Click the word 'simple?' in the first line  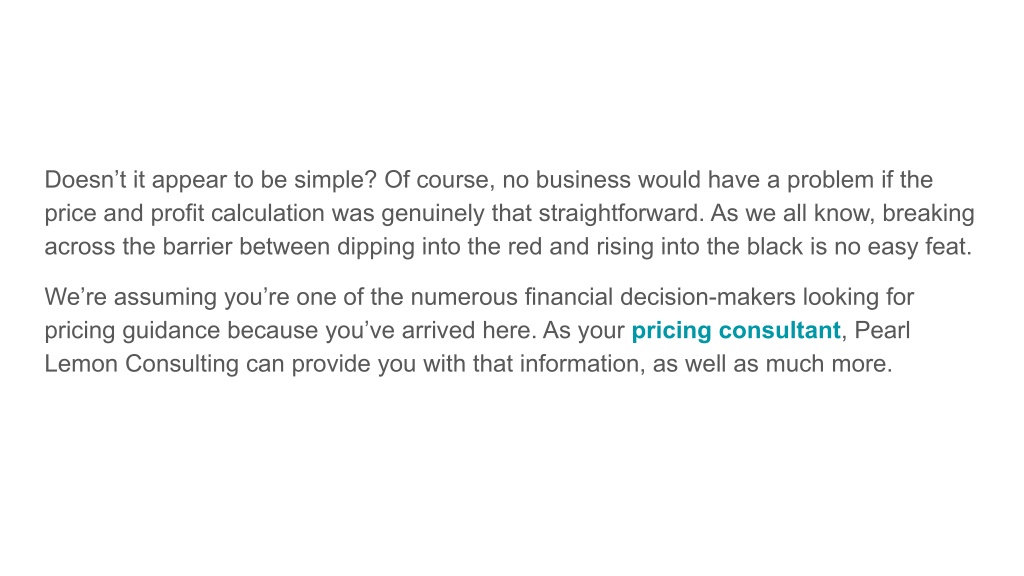point(335,180)
